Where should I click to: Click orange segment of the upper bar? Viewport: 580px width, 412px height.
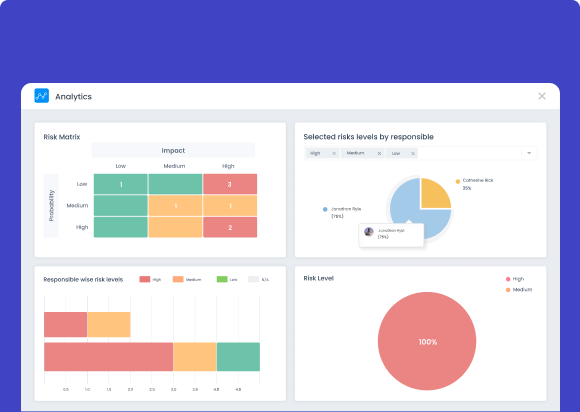click(x=109, y=325)
